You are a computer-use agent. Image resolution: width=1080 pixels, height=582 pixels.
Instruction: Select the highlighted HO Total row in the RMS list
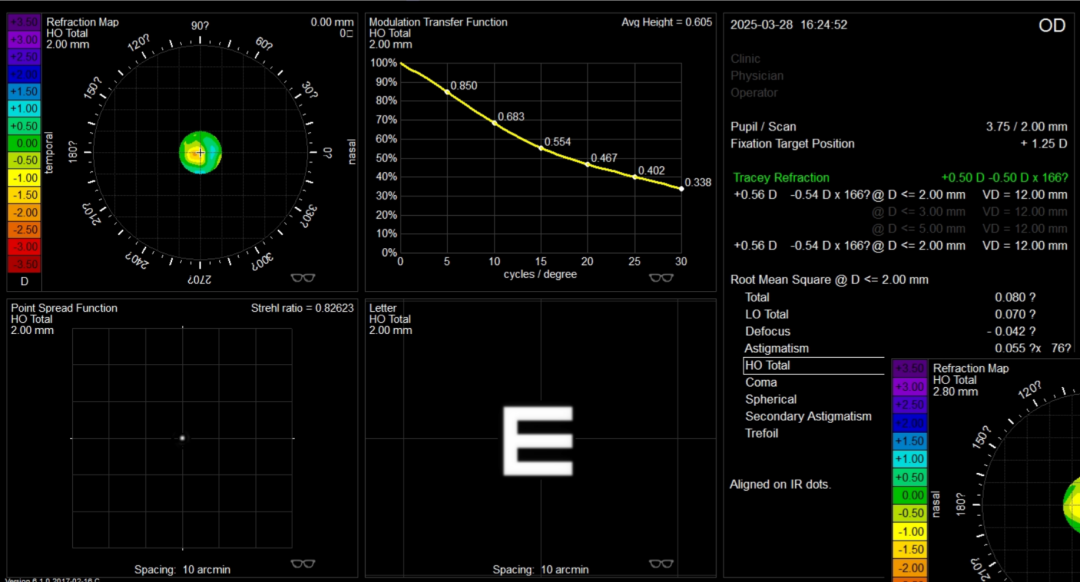point(813,366)
